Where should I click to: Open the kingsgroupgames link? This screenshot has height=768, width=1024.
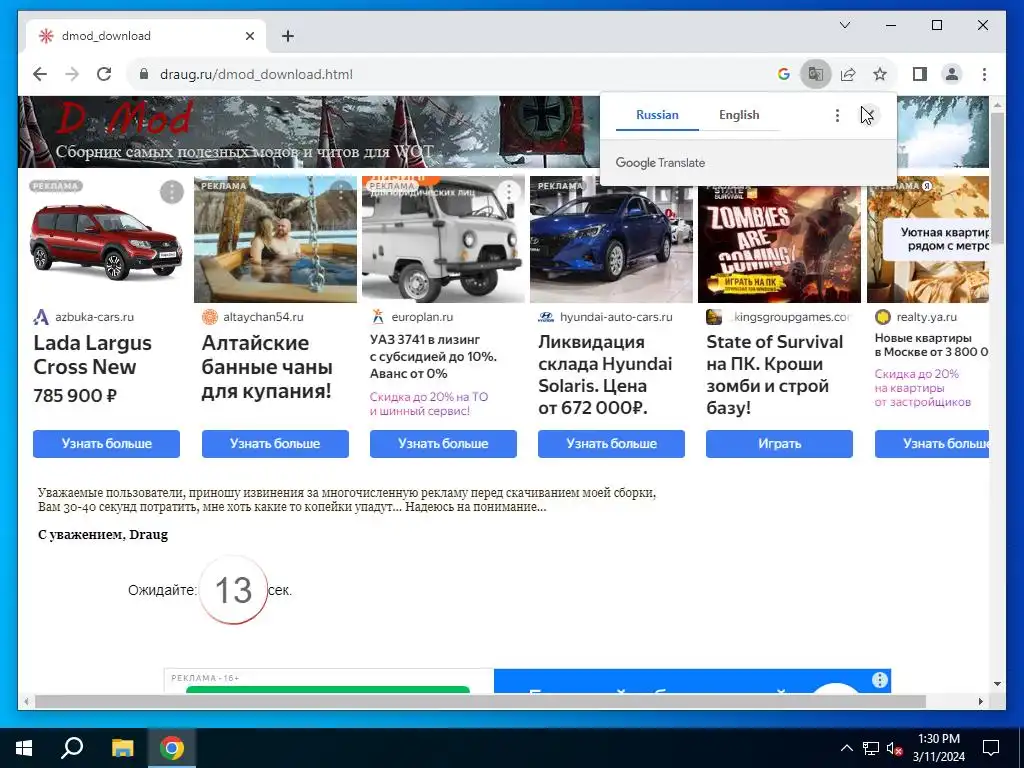click(x=792, y=317)
